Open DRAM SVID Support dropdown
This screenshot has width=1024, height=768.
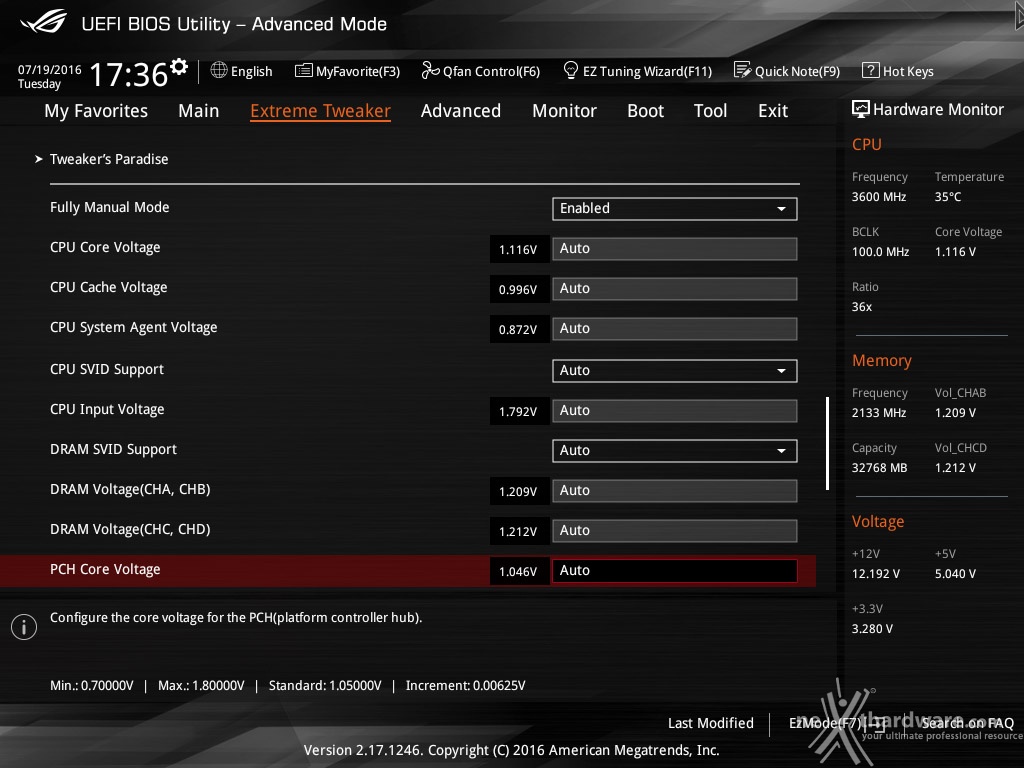click(x=675, y=451)
